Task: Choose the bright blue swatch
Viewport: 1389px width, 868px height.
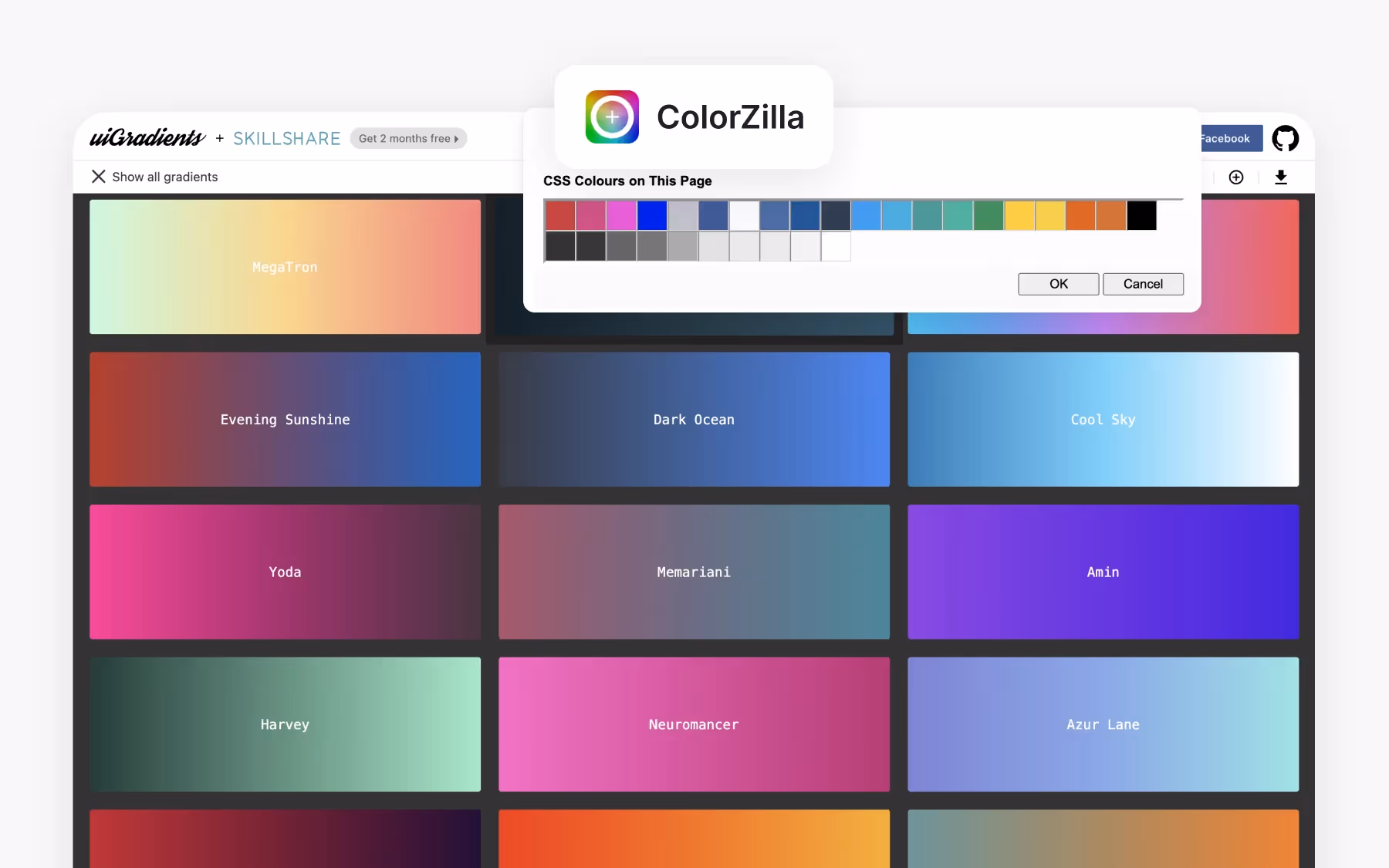Action: (x=652, y=215)
